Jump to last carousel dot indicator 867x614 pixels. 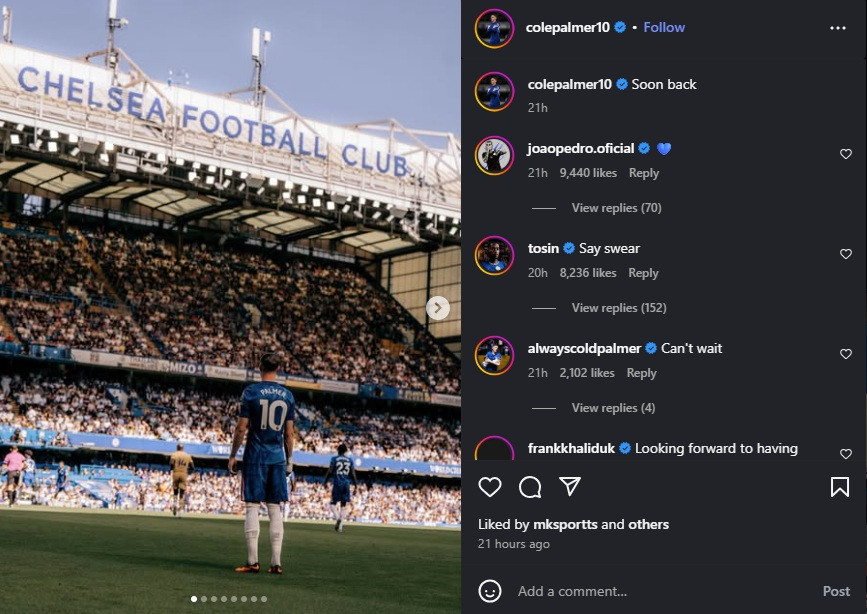(264, 599)
